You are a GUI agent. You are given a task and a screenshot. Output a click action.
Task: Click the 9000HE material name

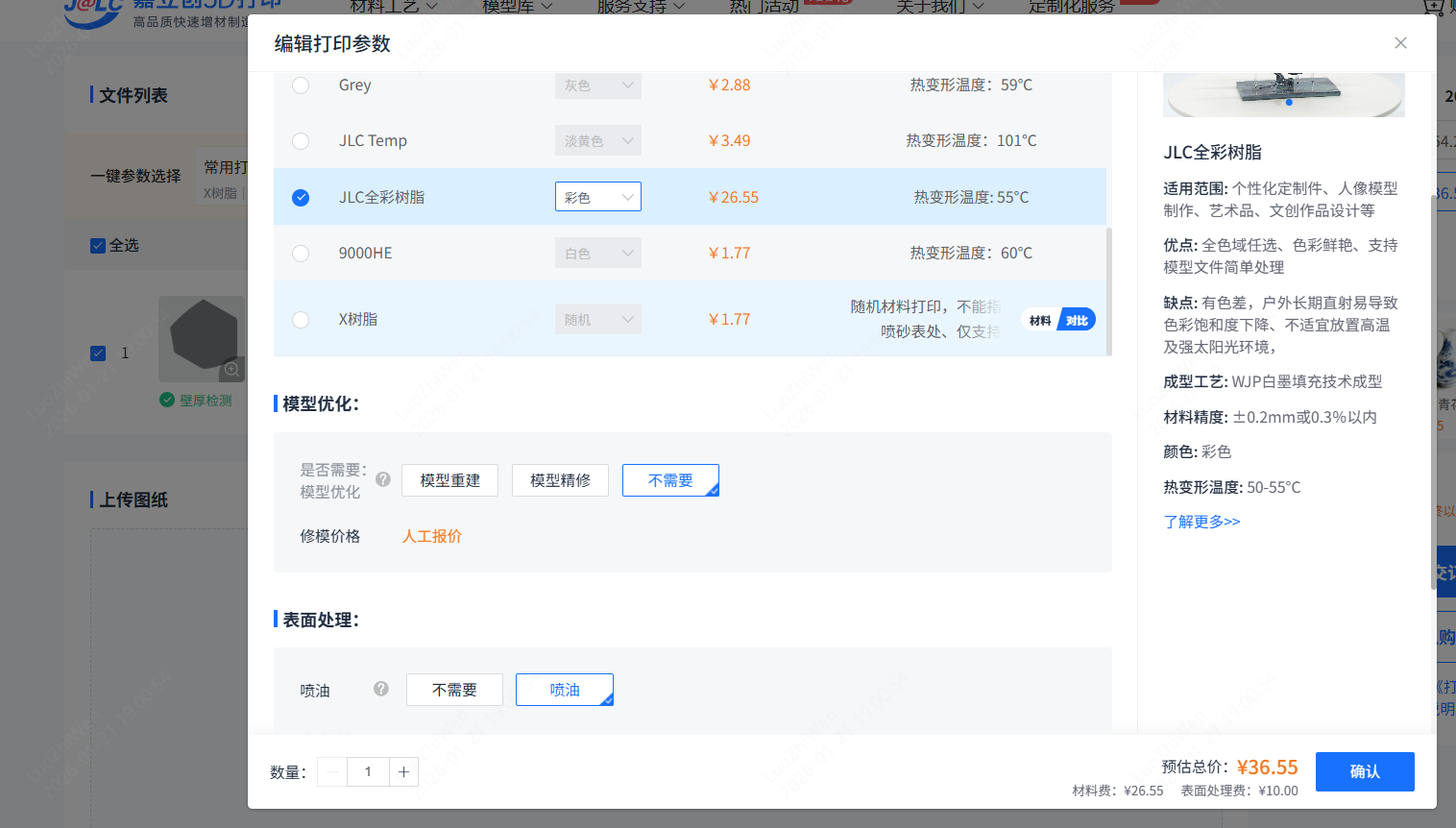365,254
